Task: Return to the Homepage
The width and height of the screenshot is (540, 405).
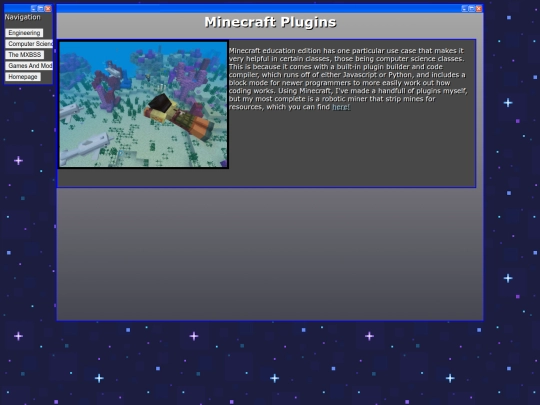Action: pyautogui.click(x=23, y=77)
